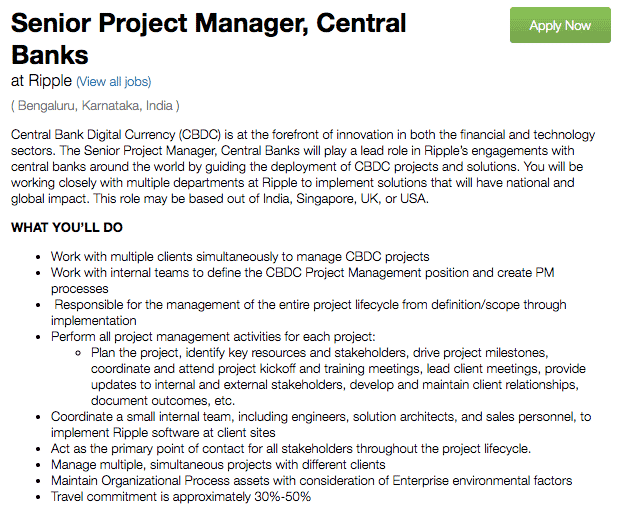
Task: Click the 'Responsible for the management' bullet text
Action: [309, 312]
